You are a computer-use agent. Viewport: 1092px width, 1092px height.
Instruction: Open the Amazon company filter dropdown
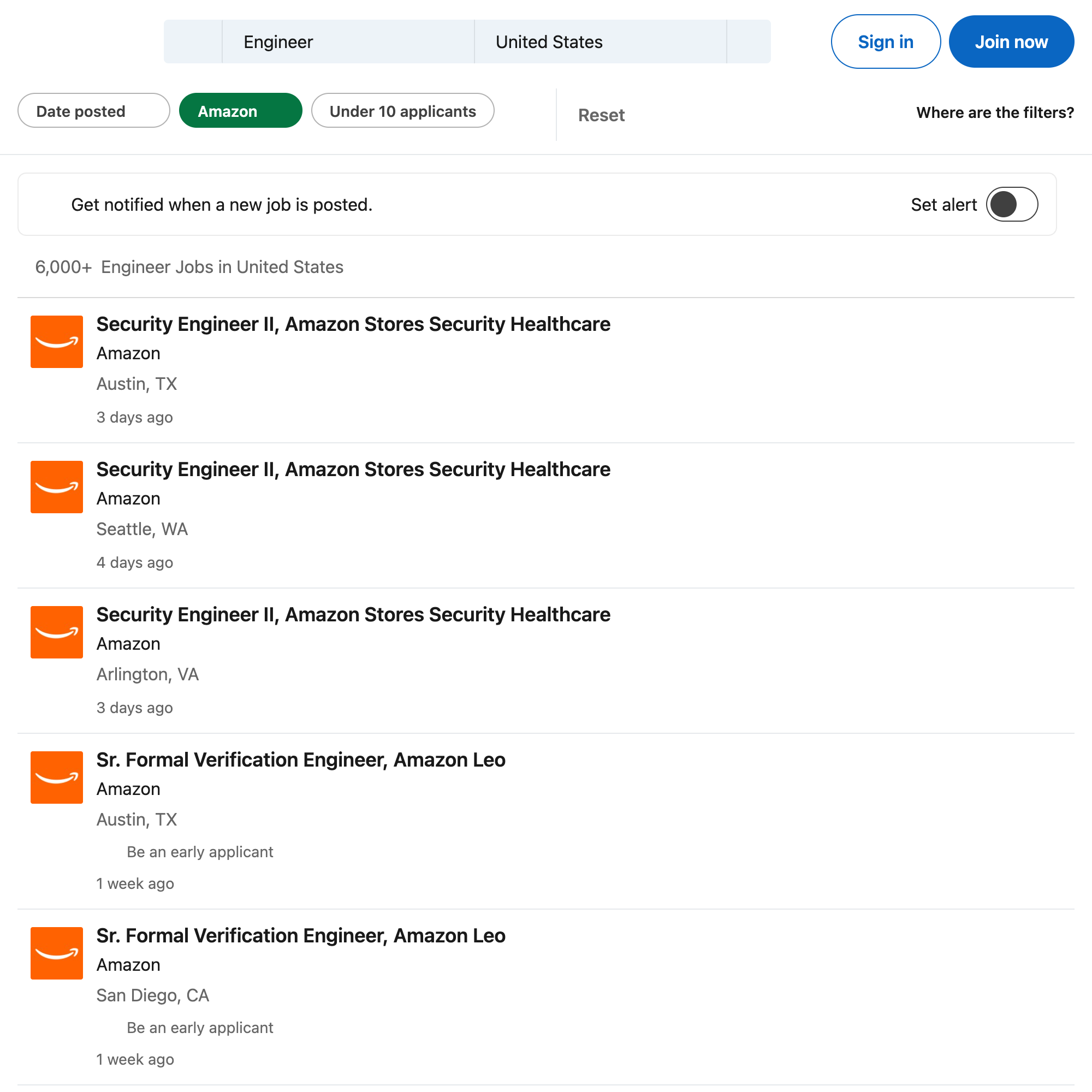pos(240,111)
